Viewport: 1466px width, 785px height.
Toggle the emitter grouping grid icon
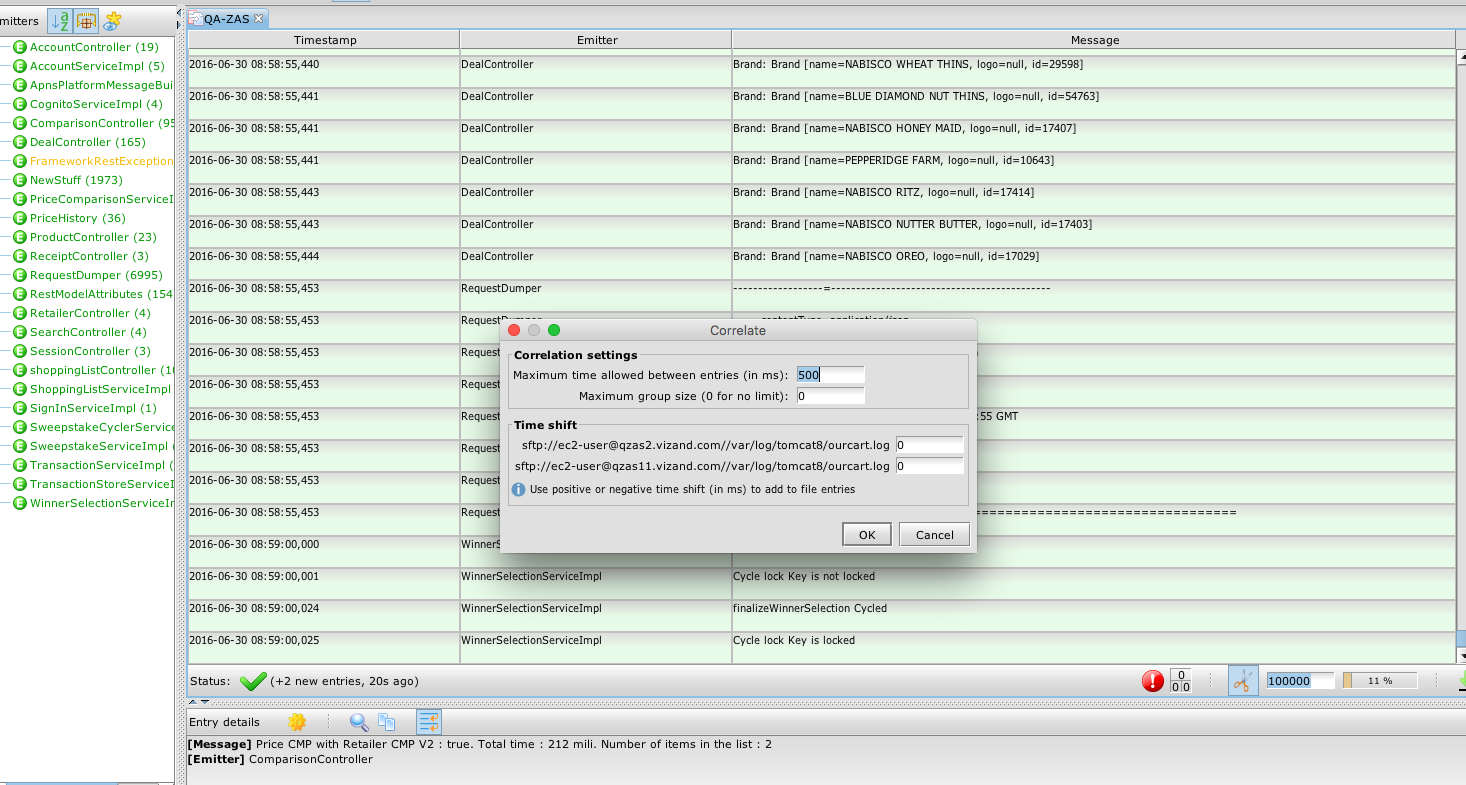tap(86, 20)
